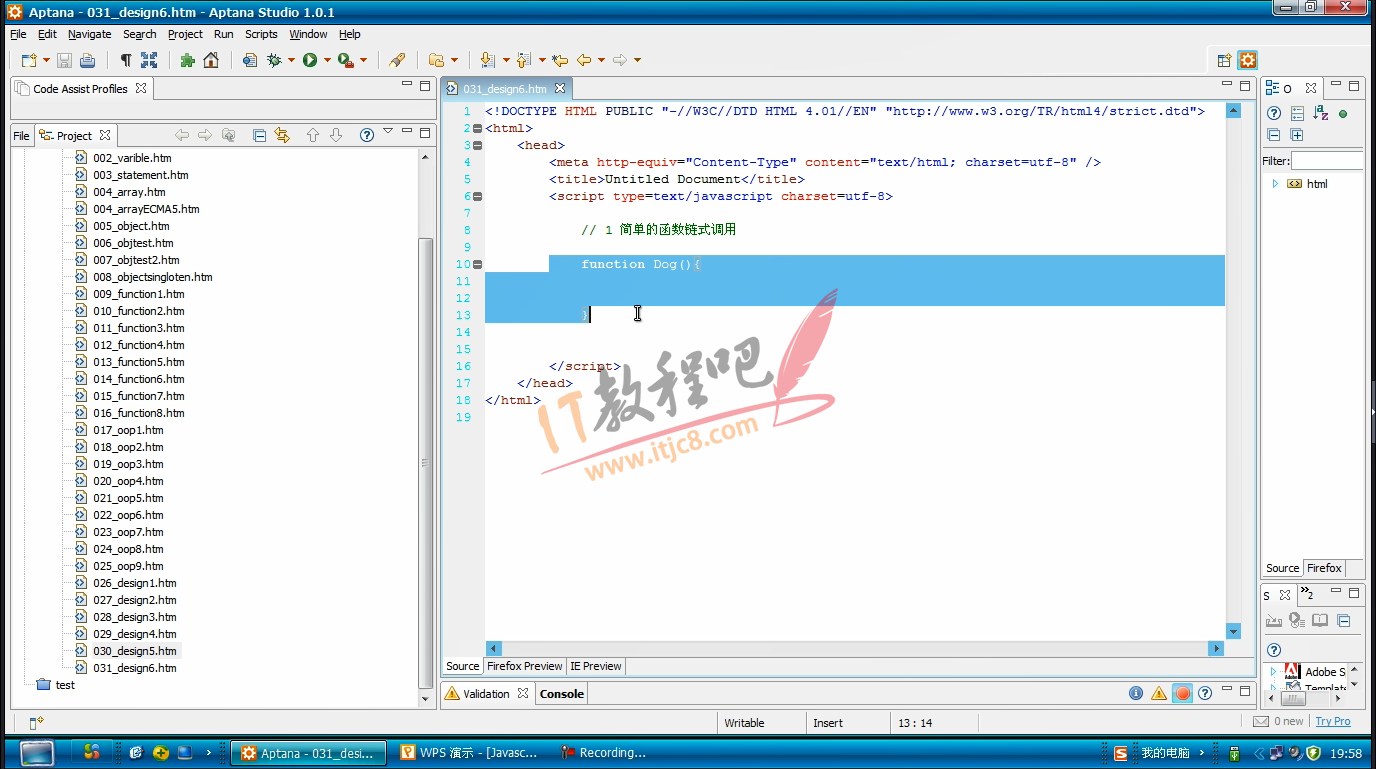Open the Navigate menu

(89, 34)
